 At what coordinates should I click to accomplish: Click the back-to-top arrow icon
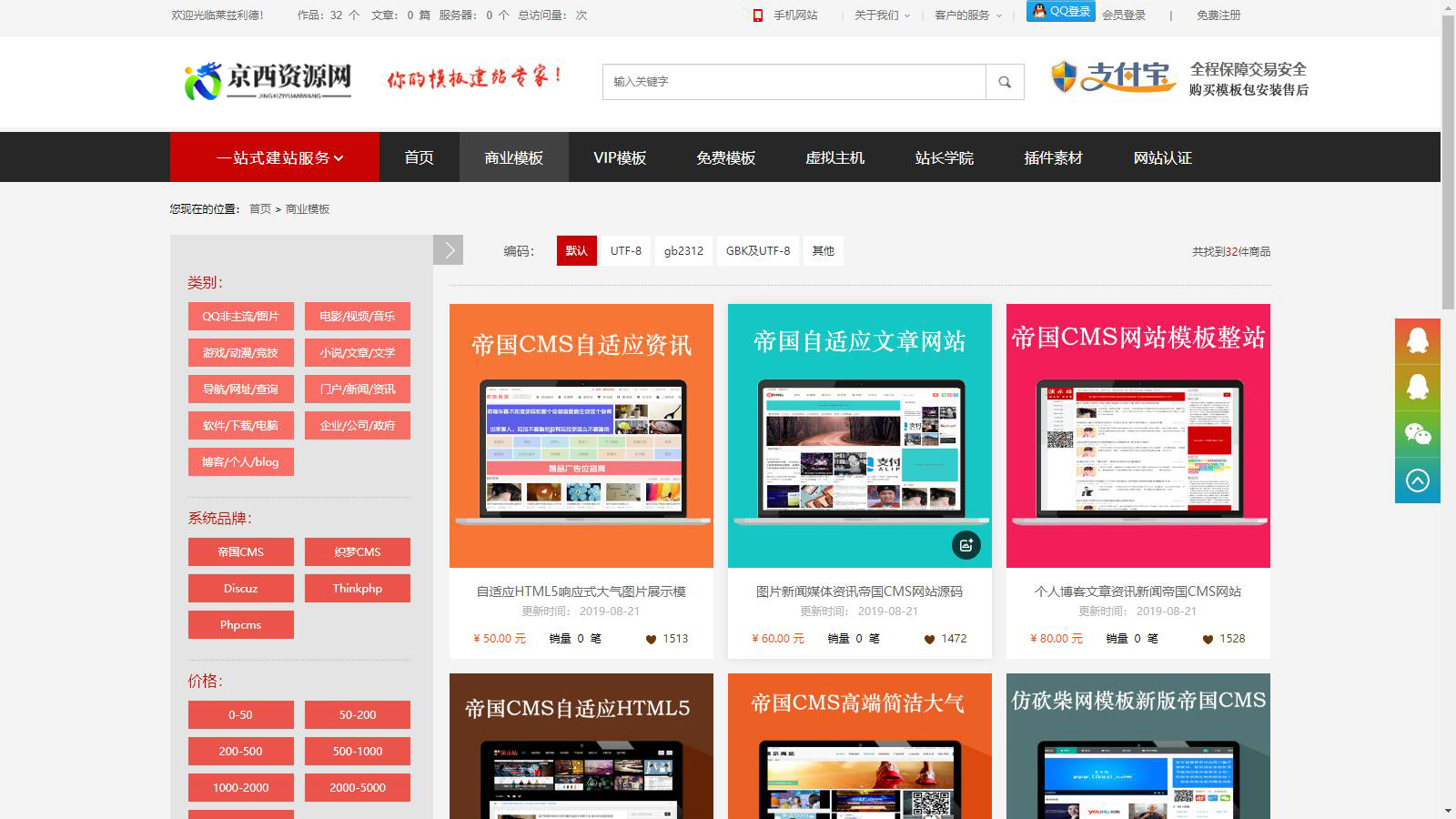click(1418, 480)
